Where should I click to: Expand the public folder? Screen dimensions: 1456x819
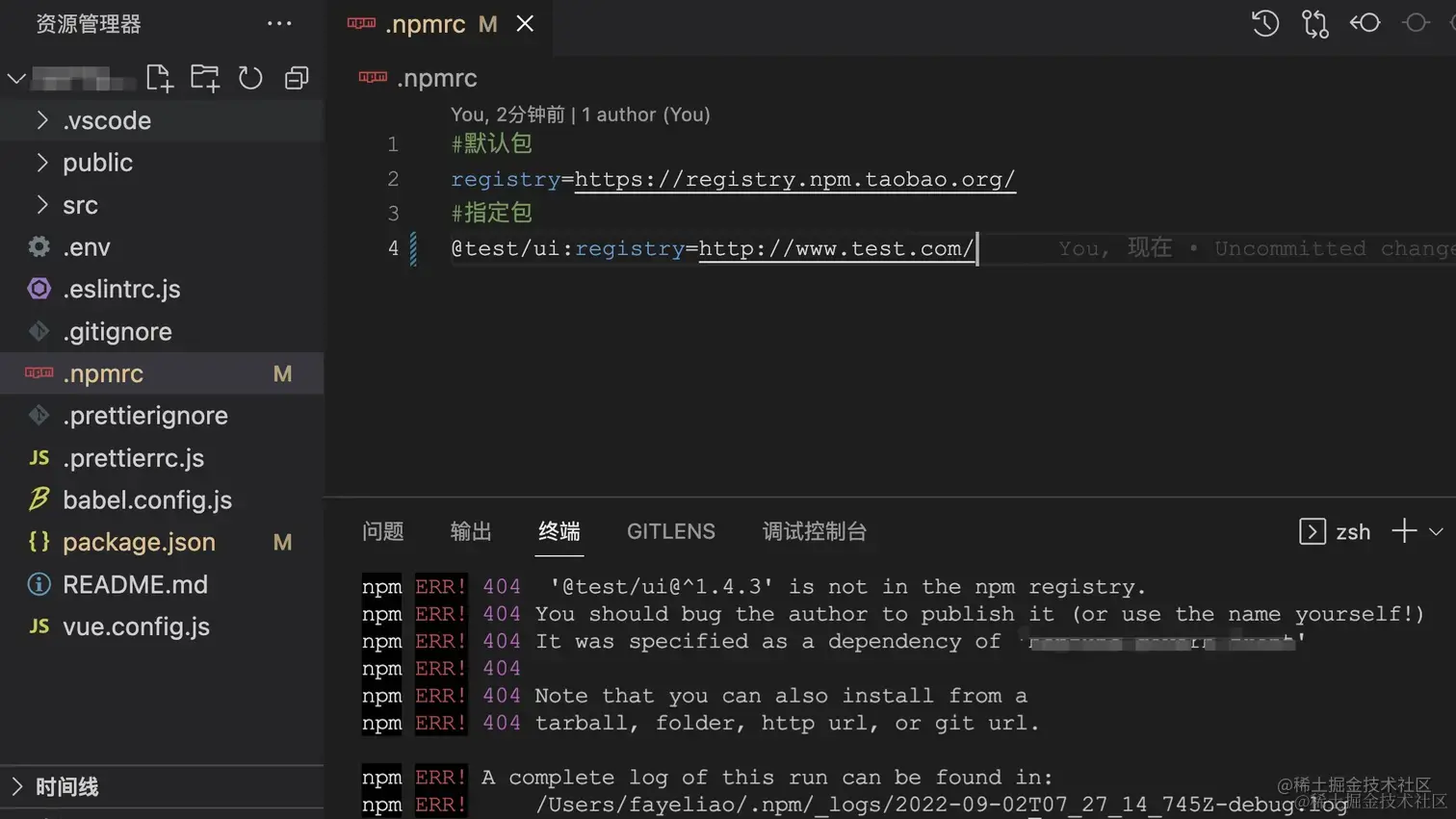tap(162, 163)
